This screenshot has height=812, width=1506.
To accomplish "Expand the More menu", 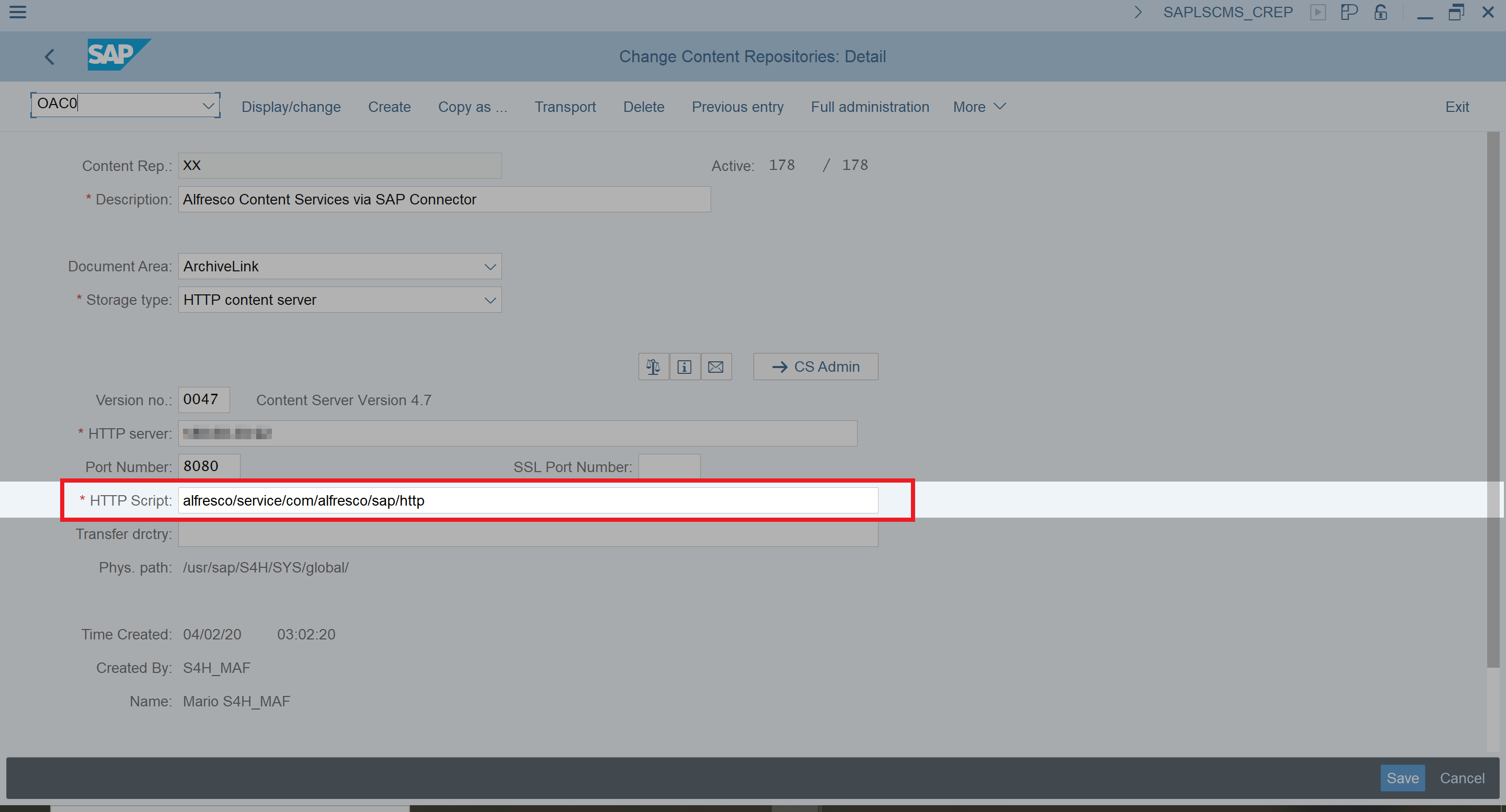I will pos(979,106).
